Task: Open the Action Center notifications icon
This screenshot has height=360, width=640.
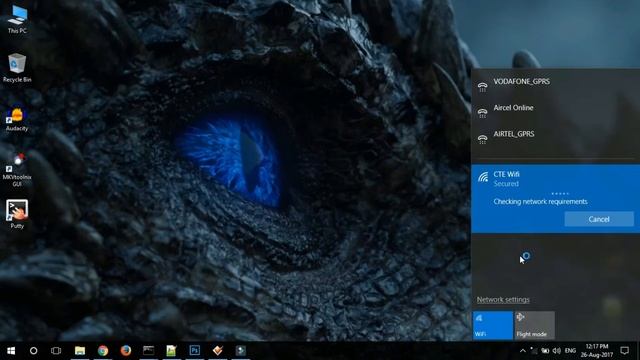Action: point(624,351)
